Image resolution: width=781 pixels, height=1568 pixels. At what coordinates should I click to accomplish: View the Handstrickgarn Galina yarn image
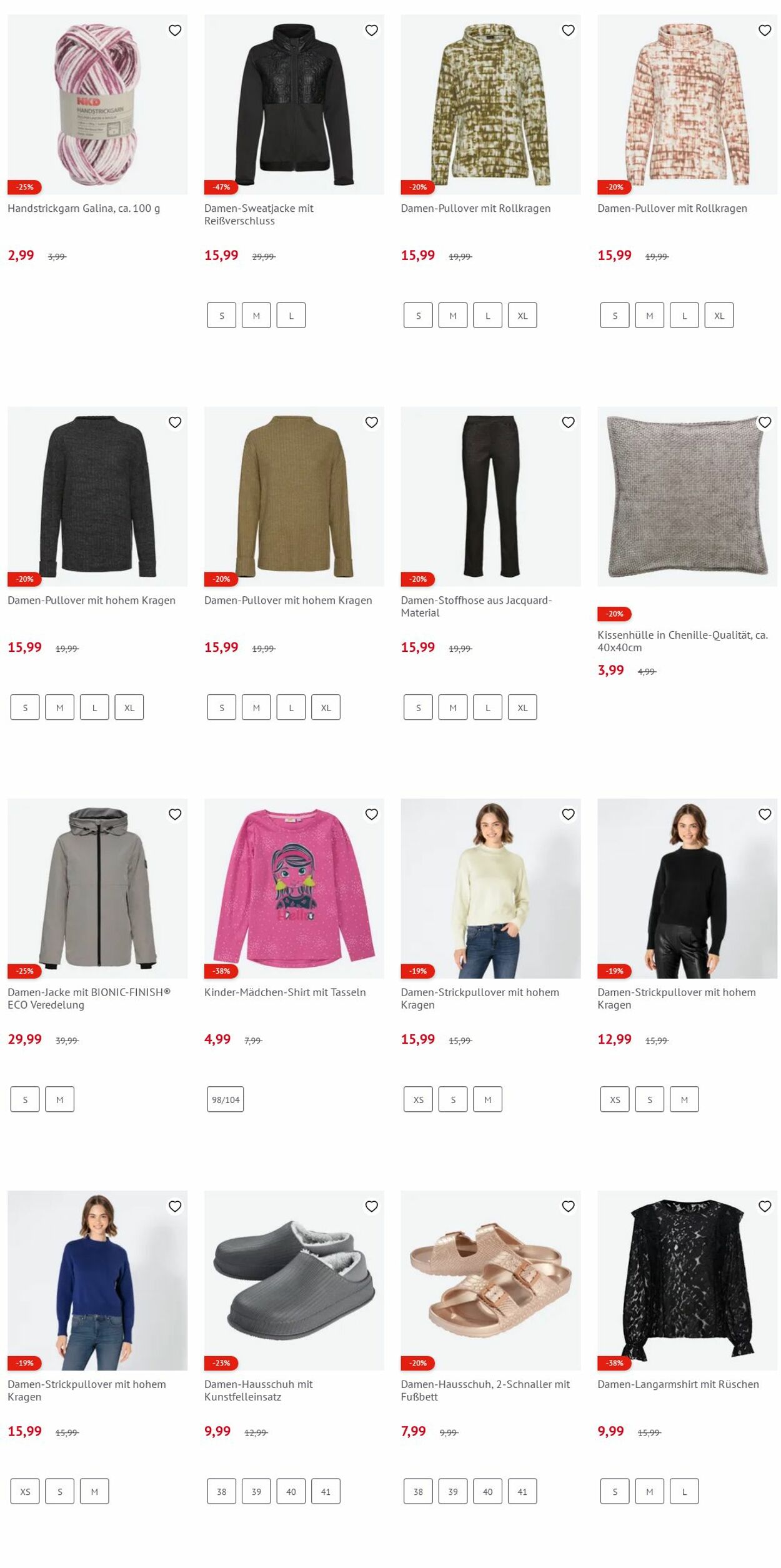[x=97, y=104]
